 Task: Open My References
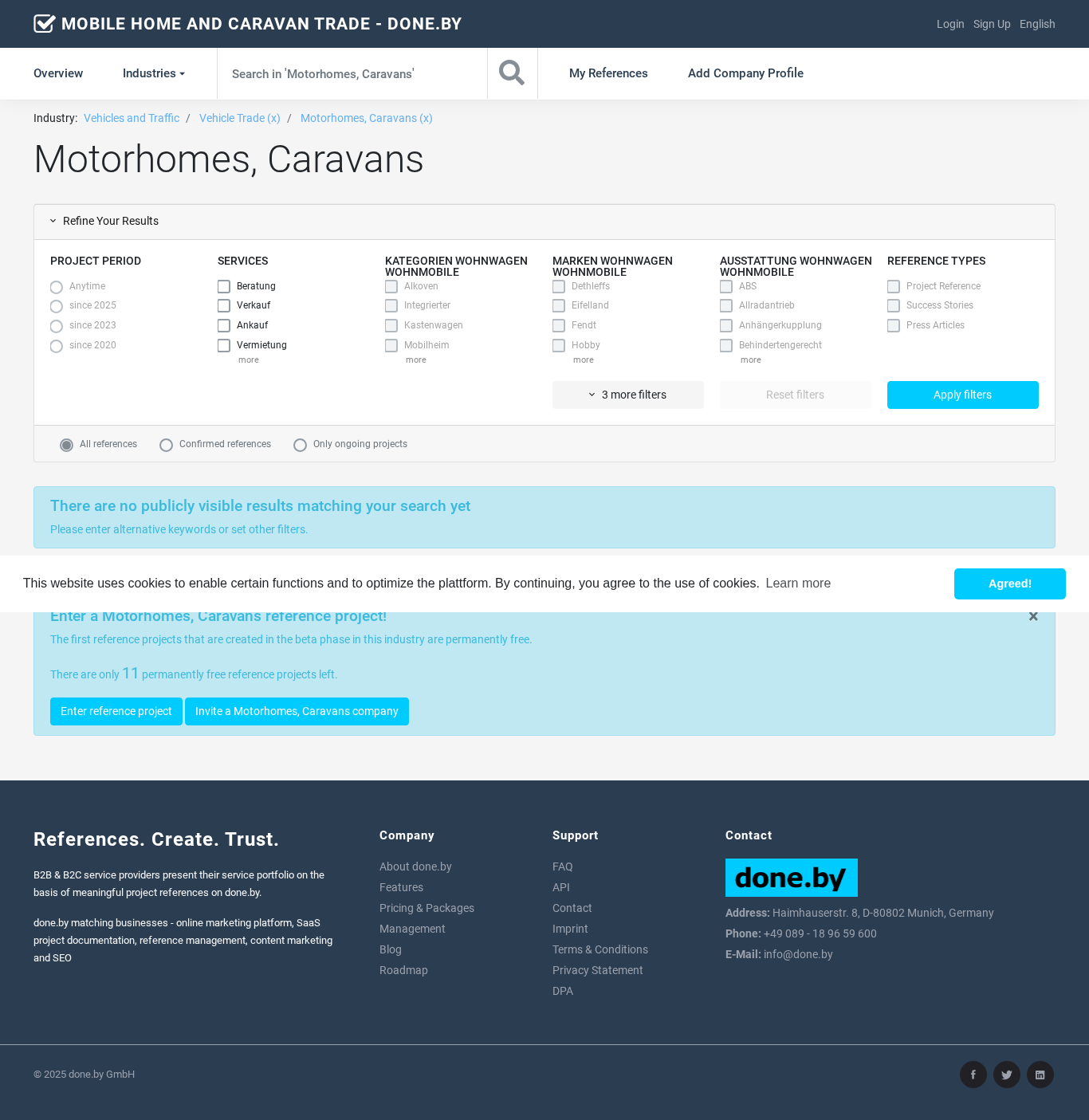click(608, 73)
